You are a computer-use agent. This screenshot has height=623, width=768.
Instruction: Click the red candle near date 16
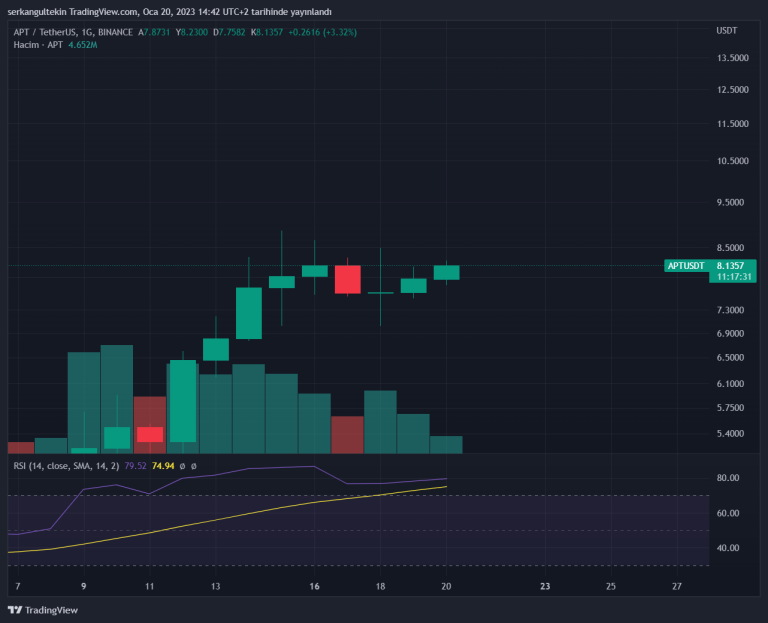click(x=347, y=279)
